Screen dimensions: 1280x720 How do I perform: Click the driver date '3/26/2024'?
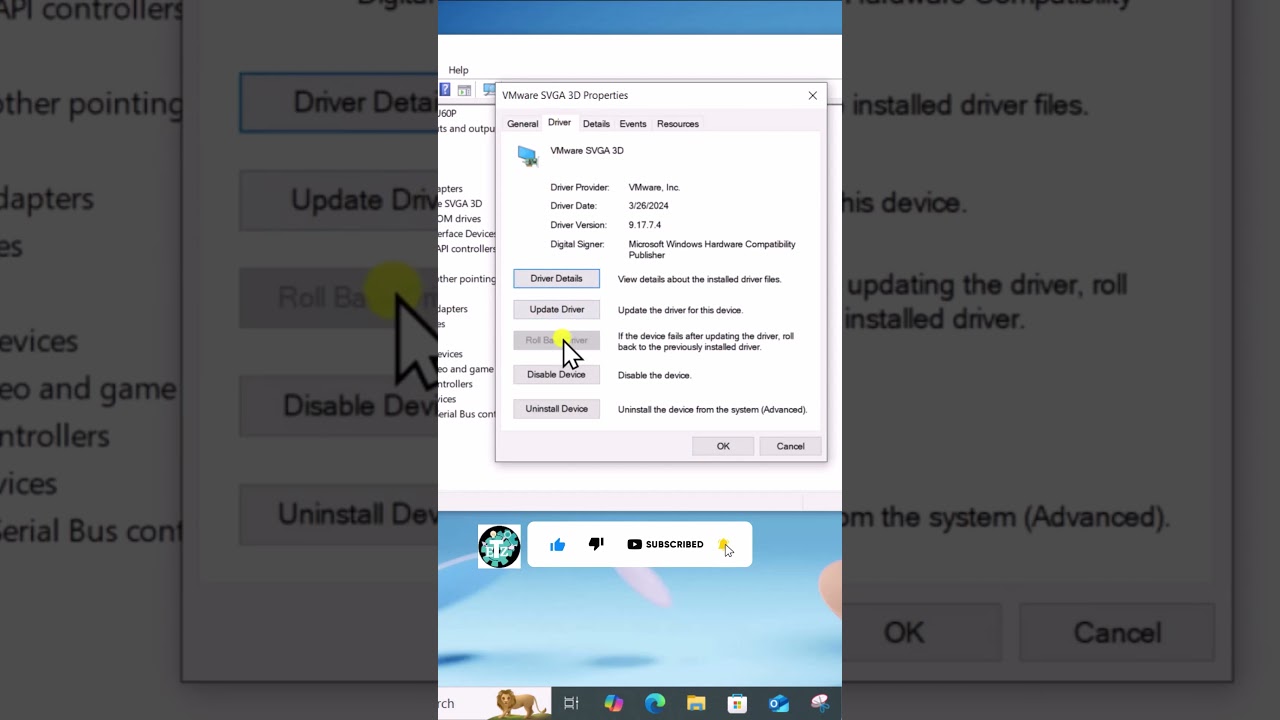pyautogui.click(x=648, y=206)
